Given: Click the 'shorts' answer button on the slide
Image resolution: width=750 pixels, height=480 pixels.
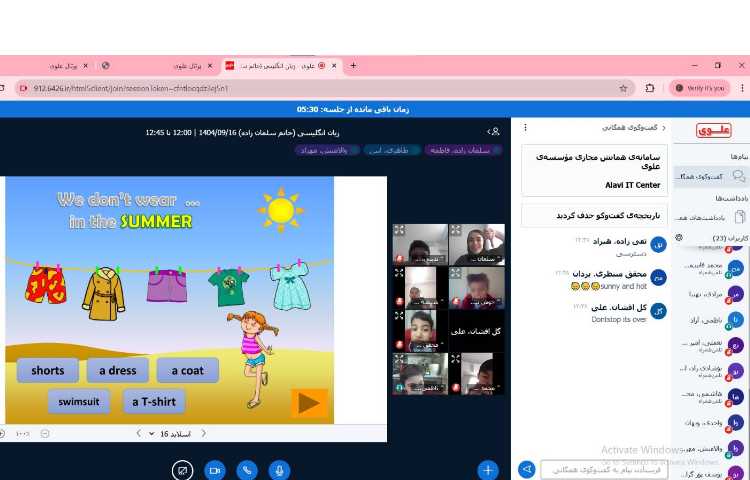Looking at the screenshot, I should click(x=47, y=371).
